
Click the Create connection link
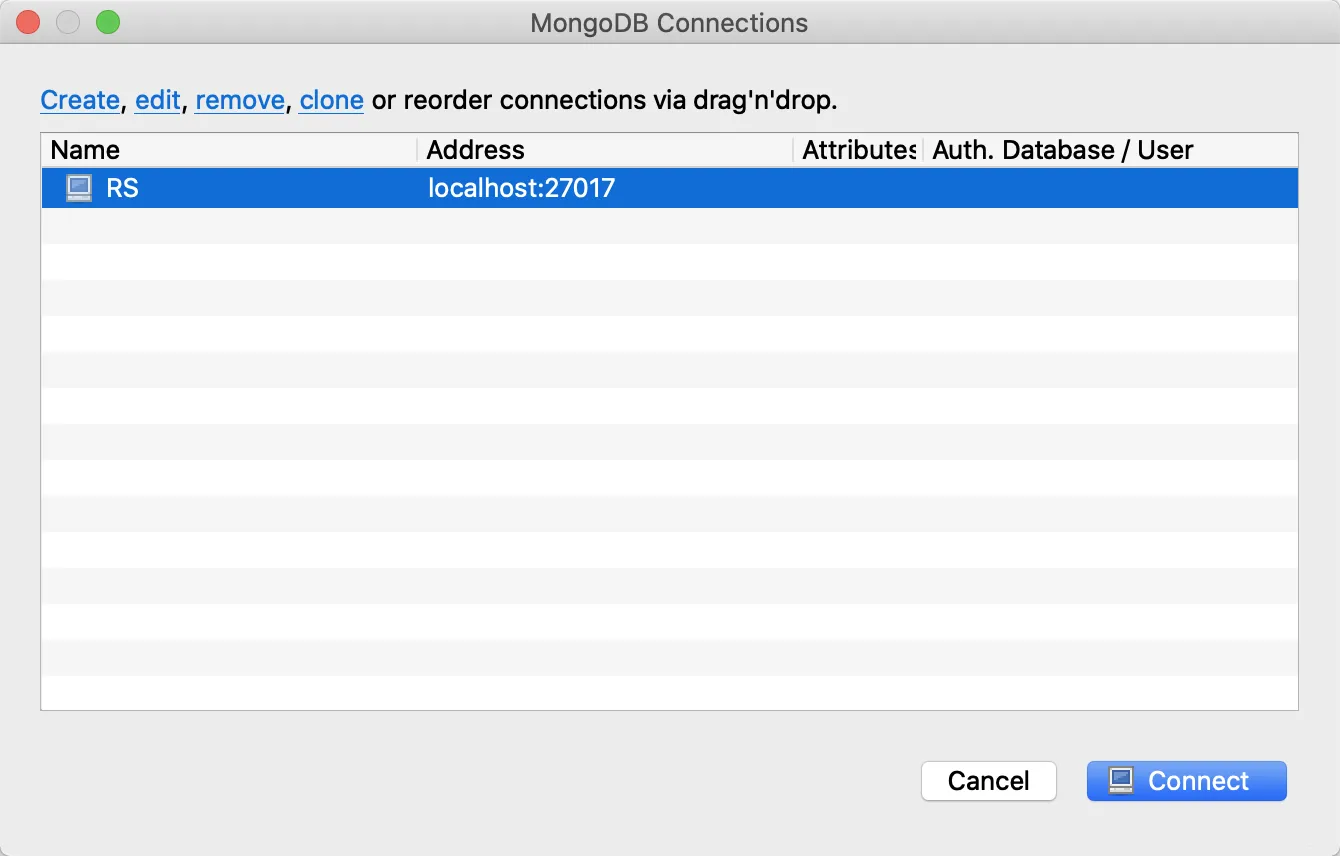[x=80, y=100]
